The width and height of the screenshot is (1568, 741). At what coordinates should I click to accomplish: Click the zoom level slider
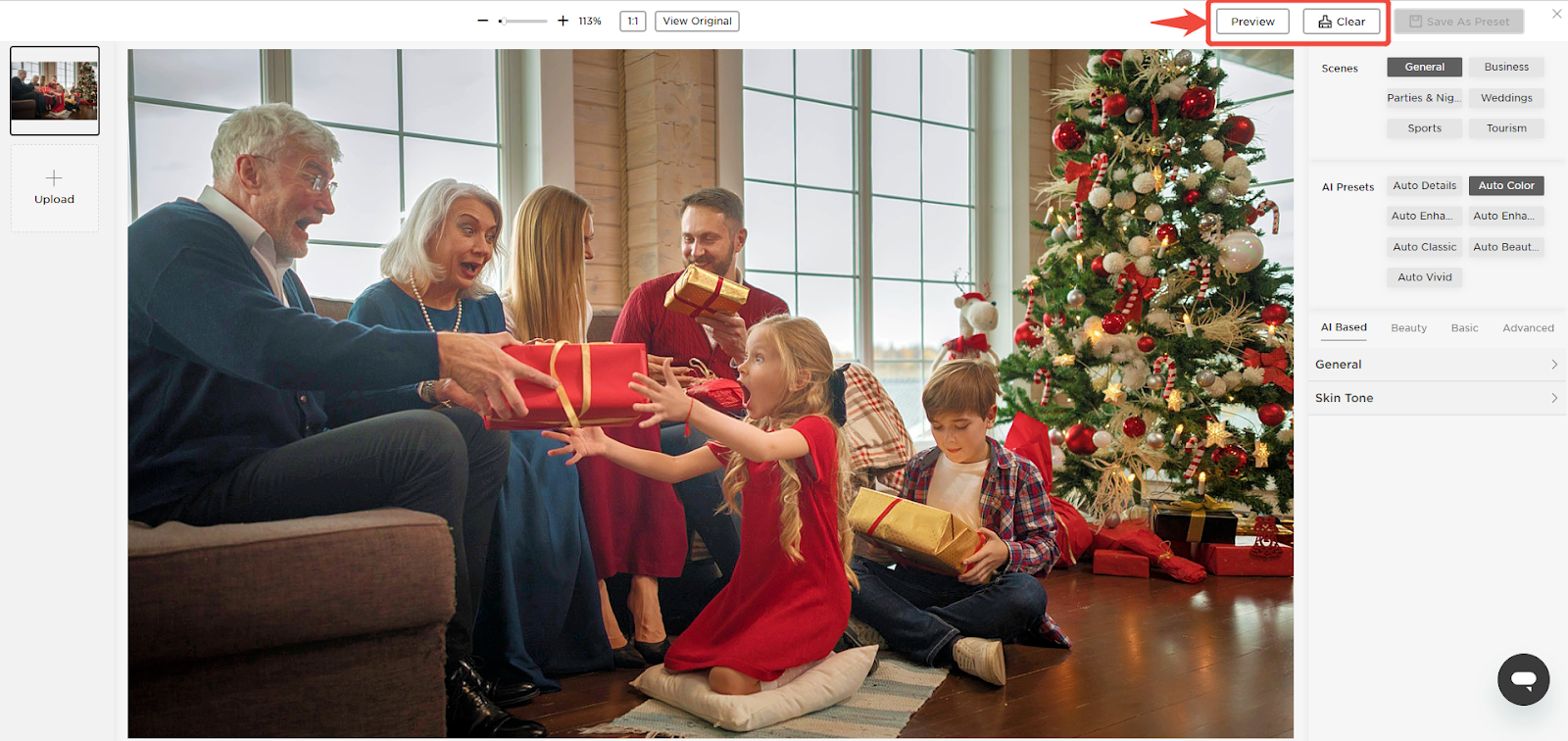click(x=522, y=21)
